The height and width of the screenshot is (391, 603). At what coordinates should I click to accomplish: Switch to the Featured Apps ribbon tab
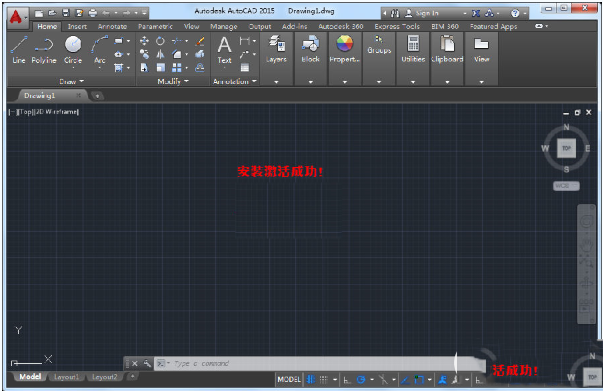(x=493, y=27)
